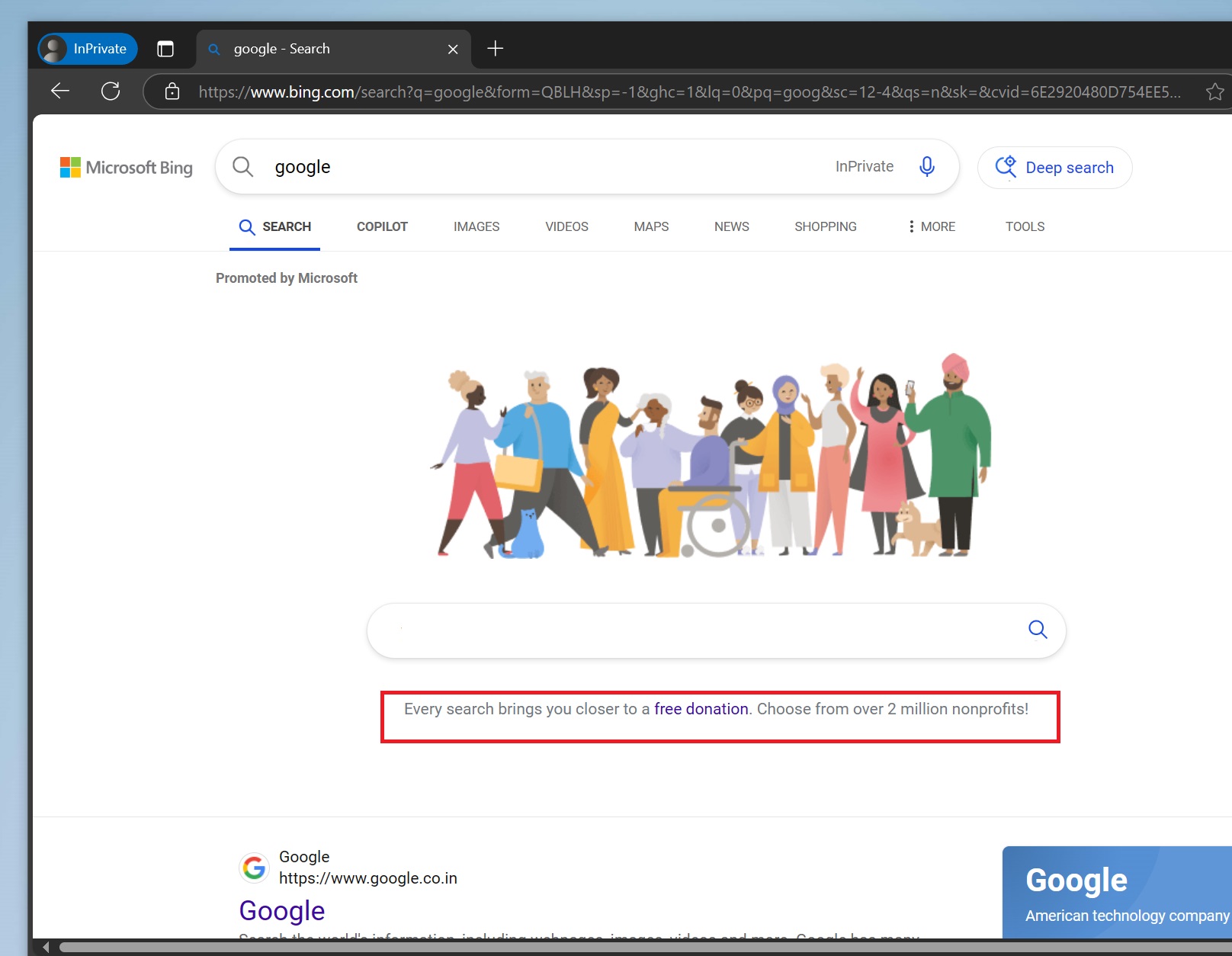Screen dimensions: 1232x956
Task: Refresh the page
Action: (111, 91)
